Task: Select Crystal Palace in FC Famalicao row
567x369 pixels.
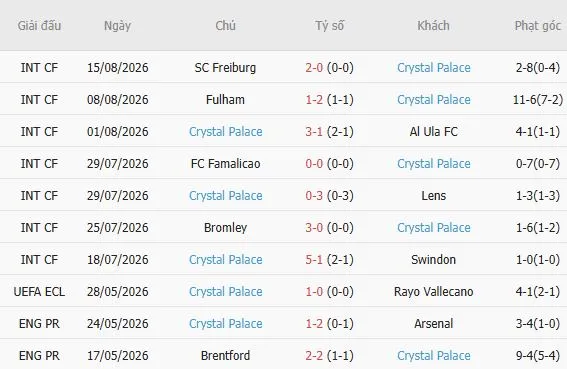Action: (x=434, y=164)
